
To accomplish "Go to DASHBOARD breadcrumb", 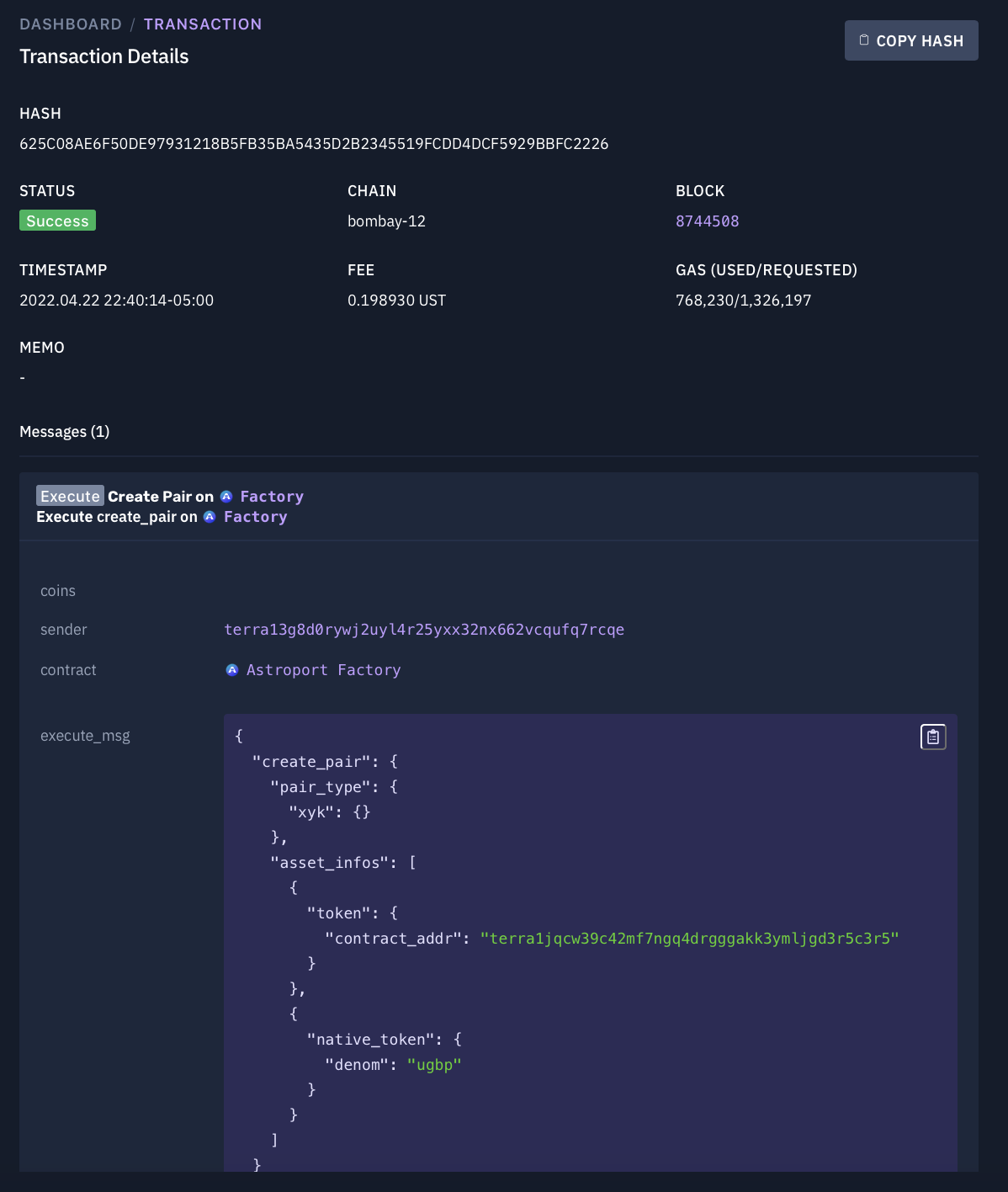I will tap(71, 24).
